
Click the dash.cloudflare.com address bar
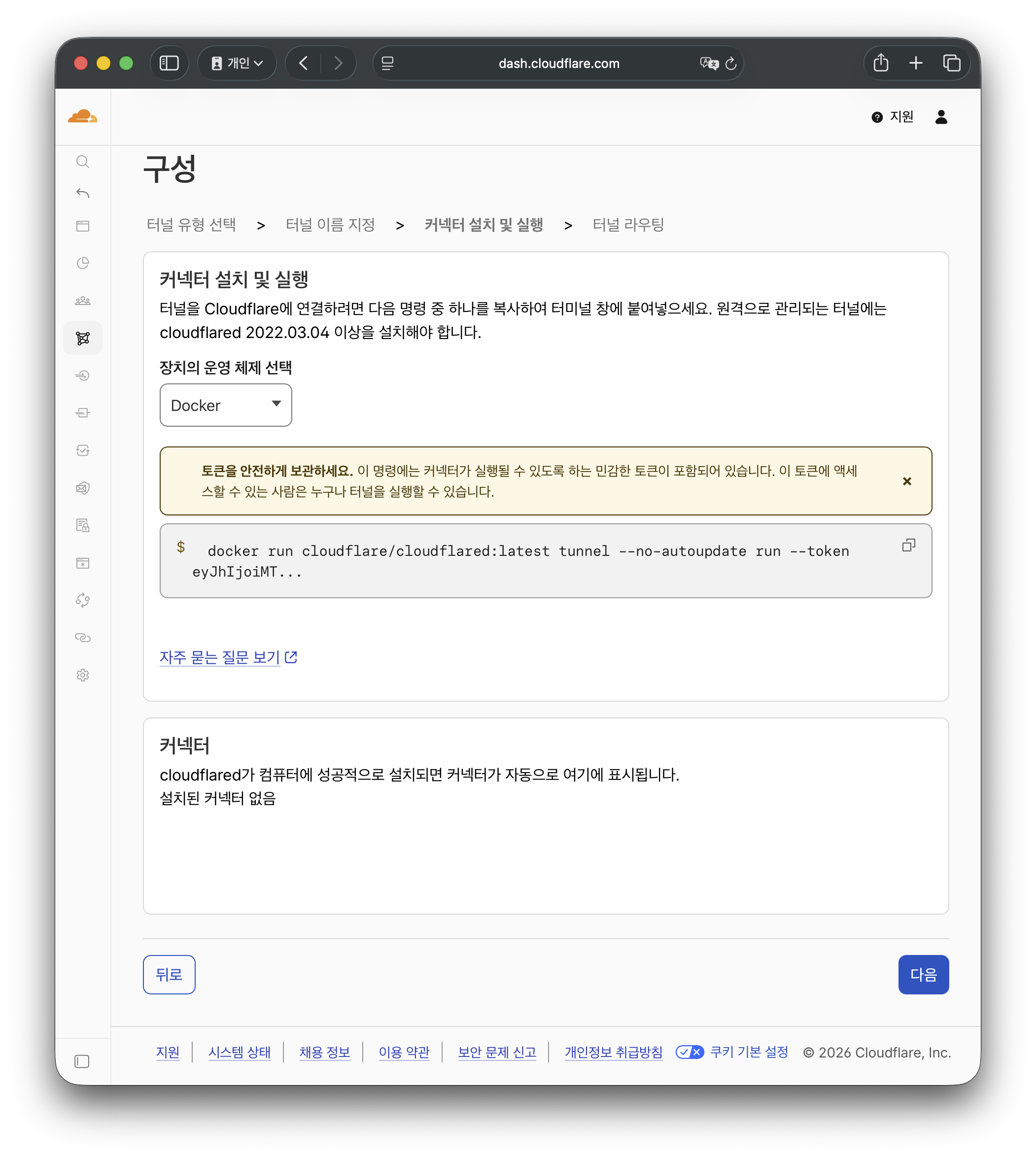tap(558, 63)
